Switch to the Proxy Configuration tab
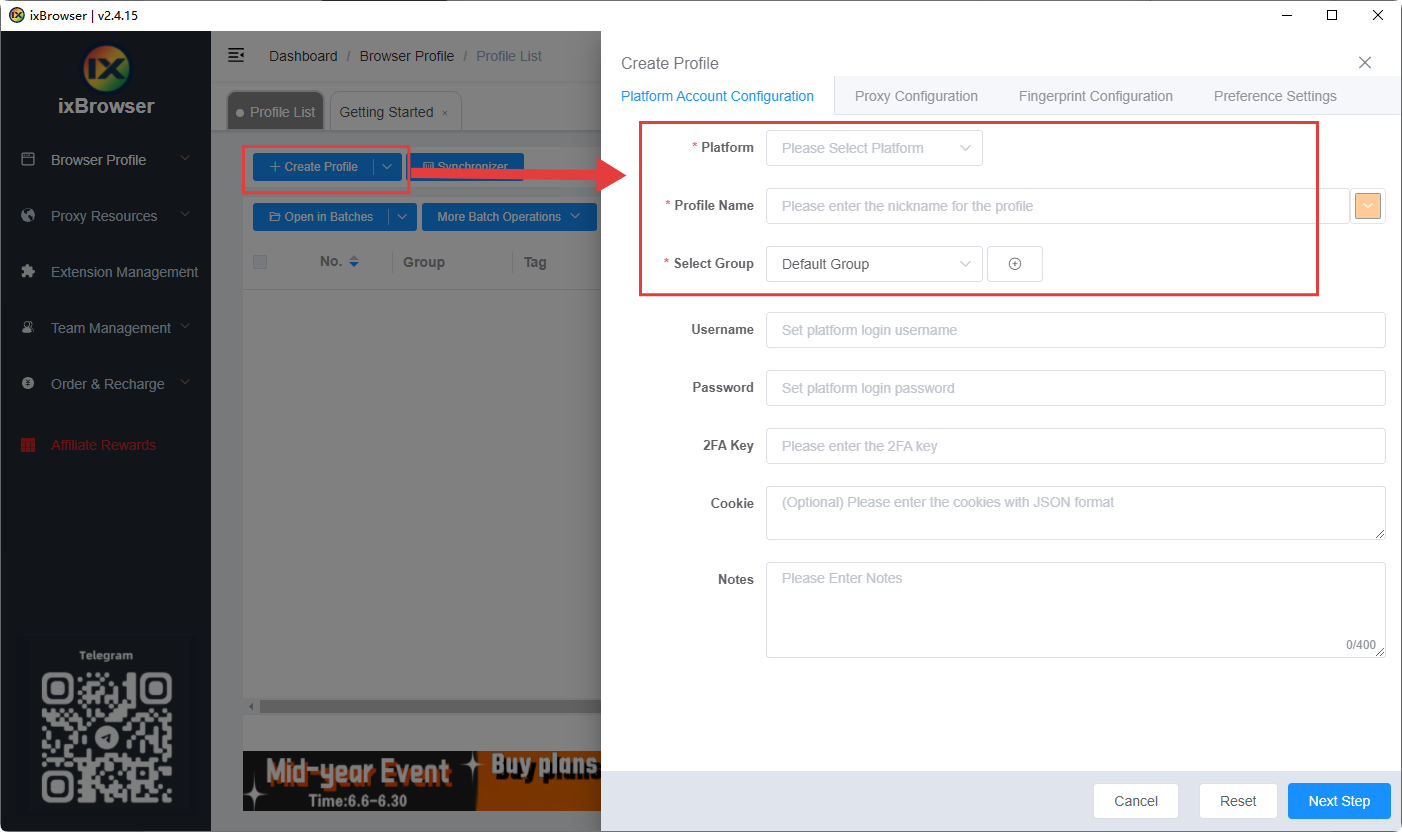The image size is (1402, 832). click(x=916, y=96)
